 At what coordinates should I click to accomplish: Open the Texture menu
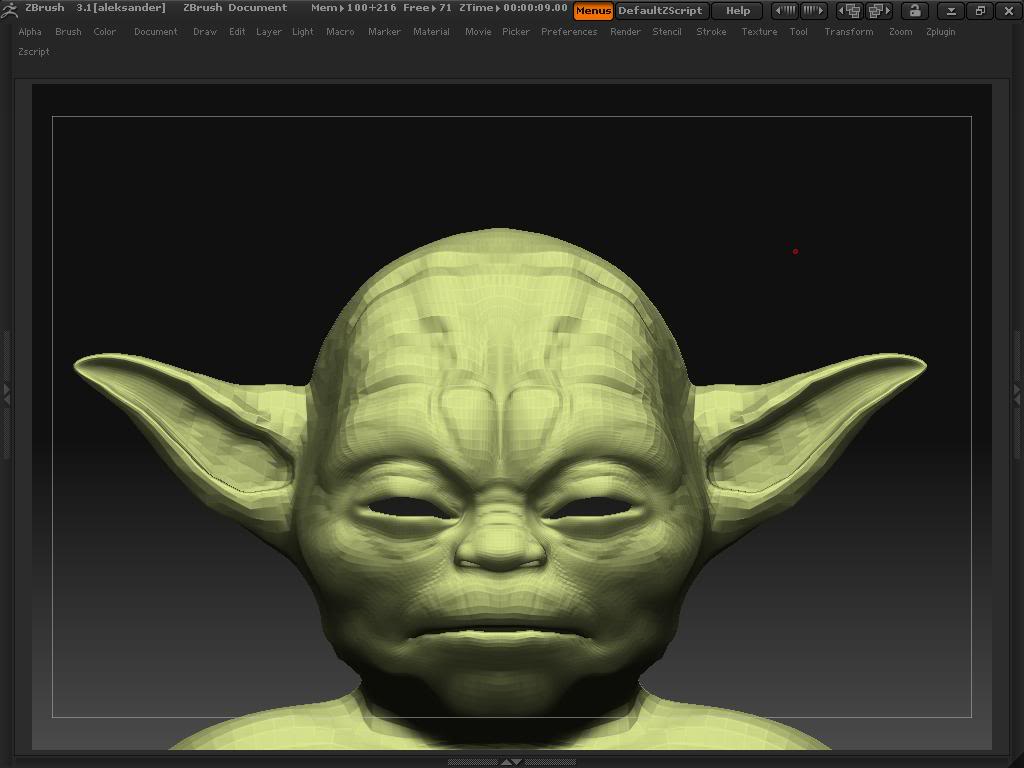[x=760, y=31]
